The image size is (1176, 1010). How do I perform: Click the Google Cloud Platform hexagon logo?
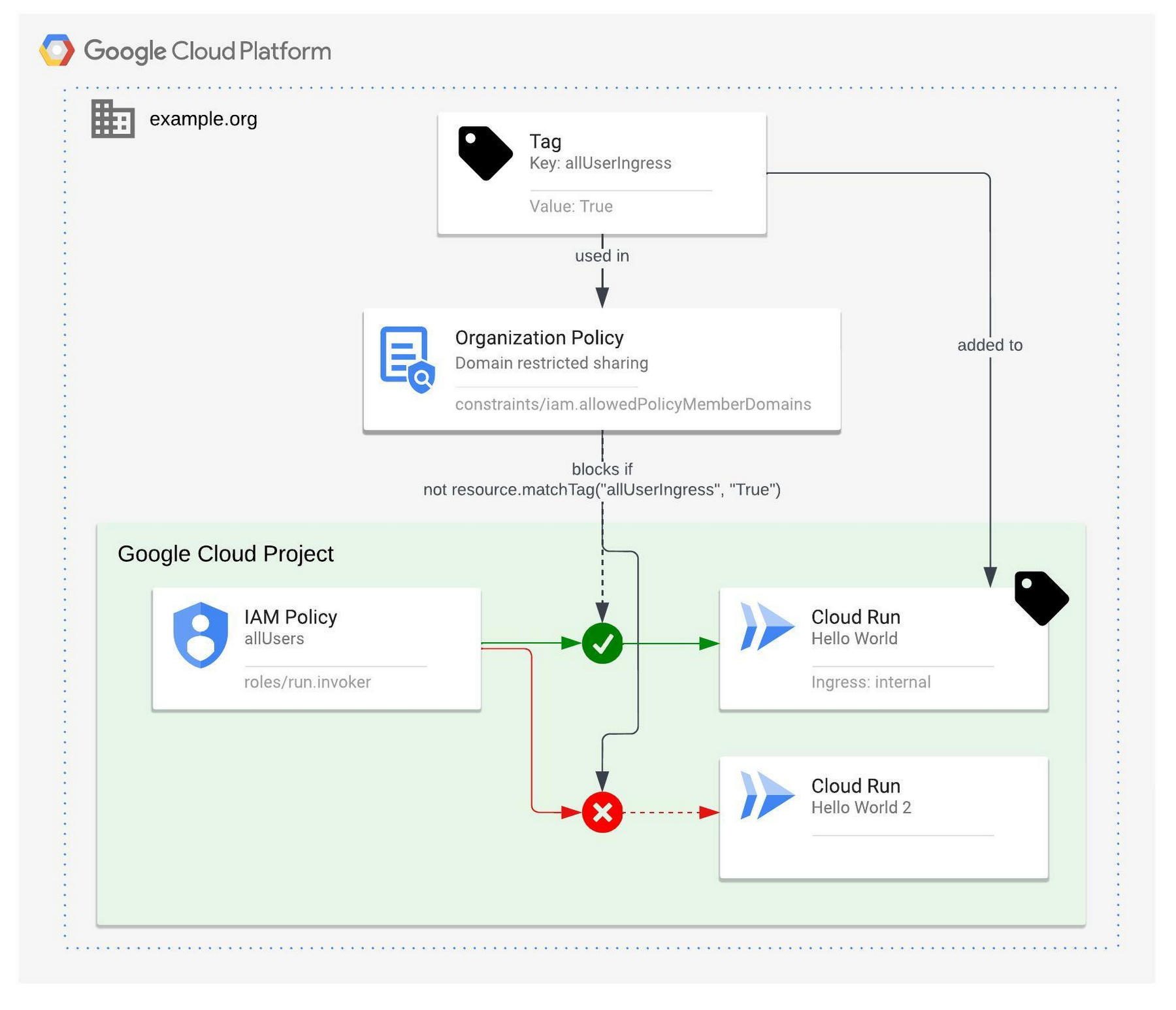pos(57,50)
